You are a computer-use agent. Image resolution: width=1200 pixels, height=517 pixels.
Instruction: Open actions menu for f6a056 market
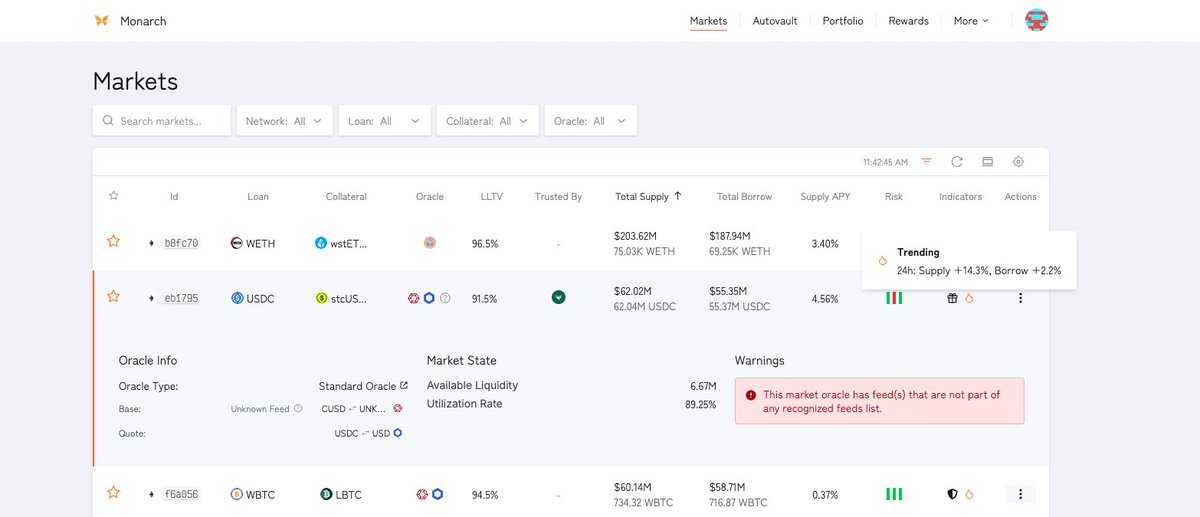tap(1020, 494)
